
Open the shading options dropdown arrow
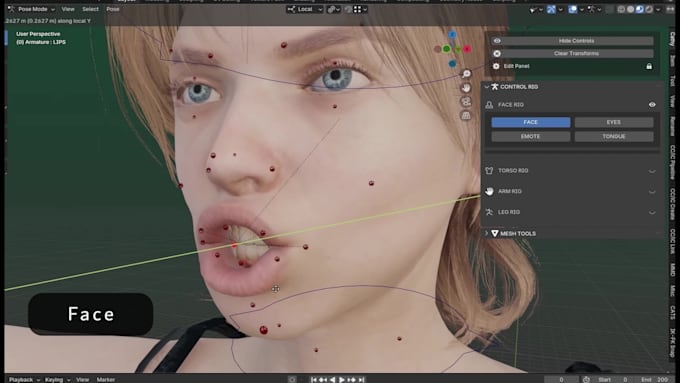pos(658,9)
